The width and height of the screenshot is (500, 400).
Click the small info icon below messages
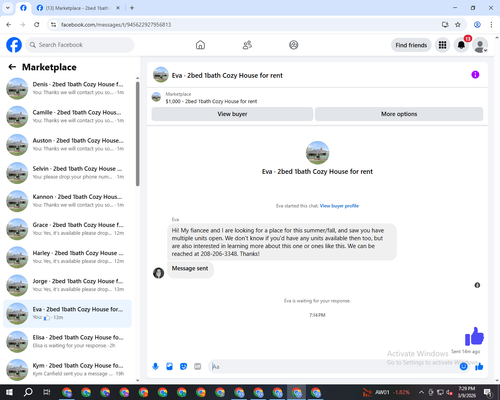(477, 285)
